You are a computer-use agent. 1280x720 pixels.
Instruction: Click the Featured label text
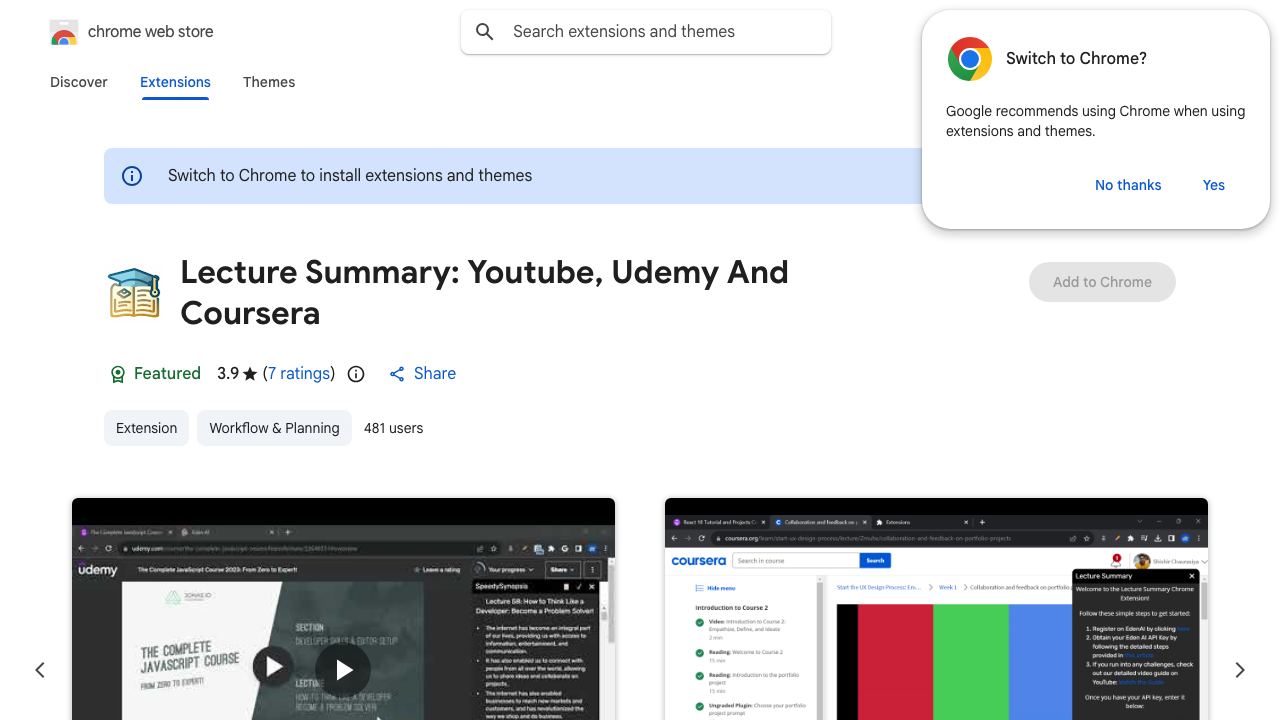click(167, 373)
